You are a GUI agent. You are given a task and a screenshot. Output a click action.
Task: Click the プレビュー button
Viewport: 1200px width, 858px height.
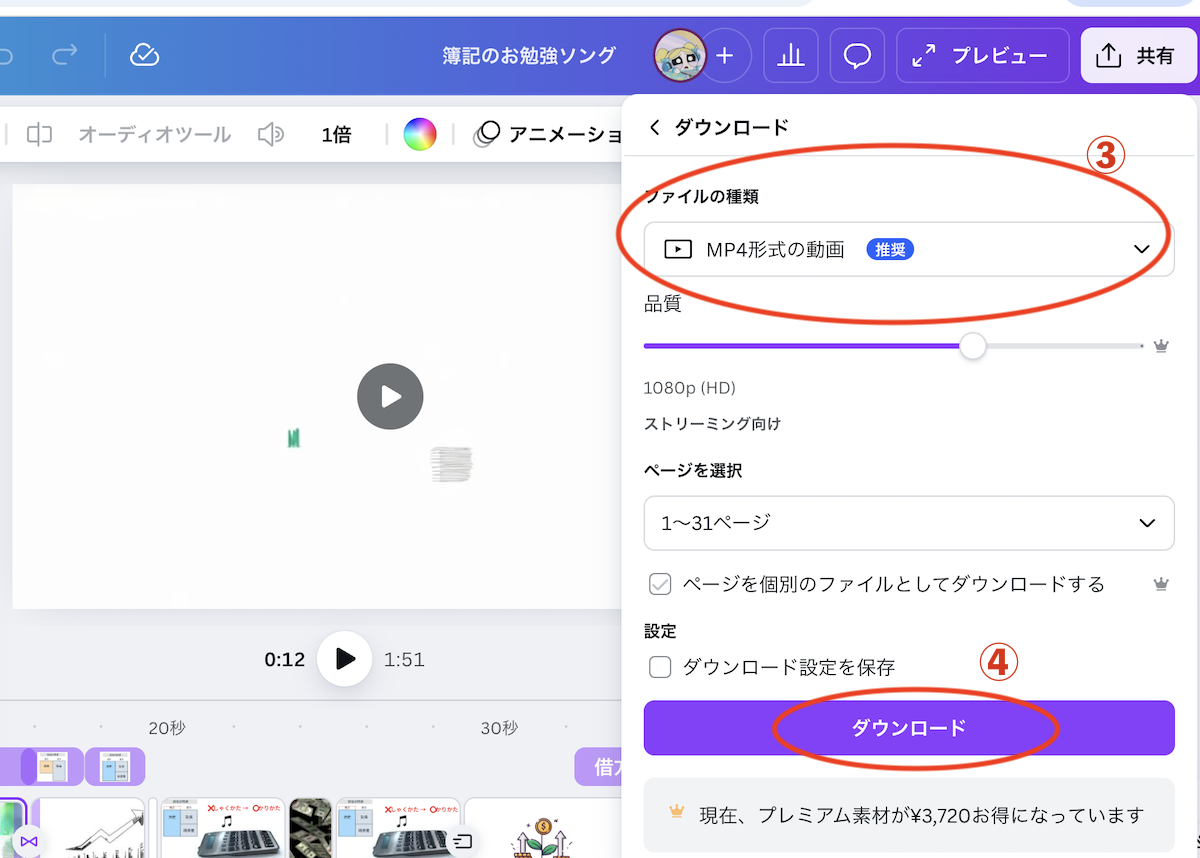click(982, 56)
